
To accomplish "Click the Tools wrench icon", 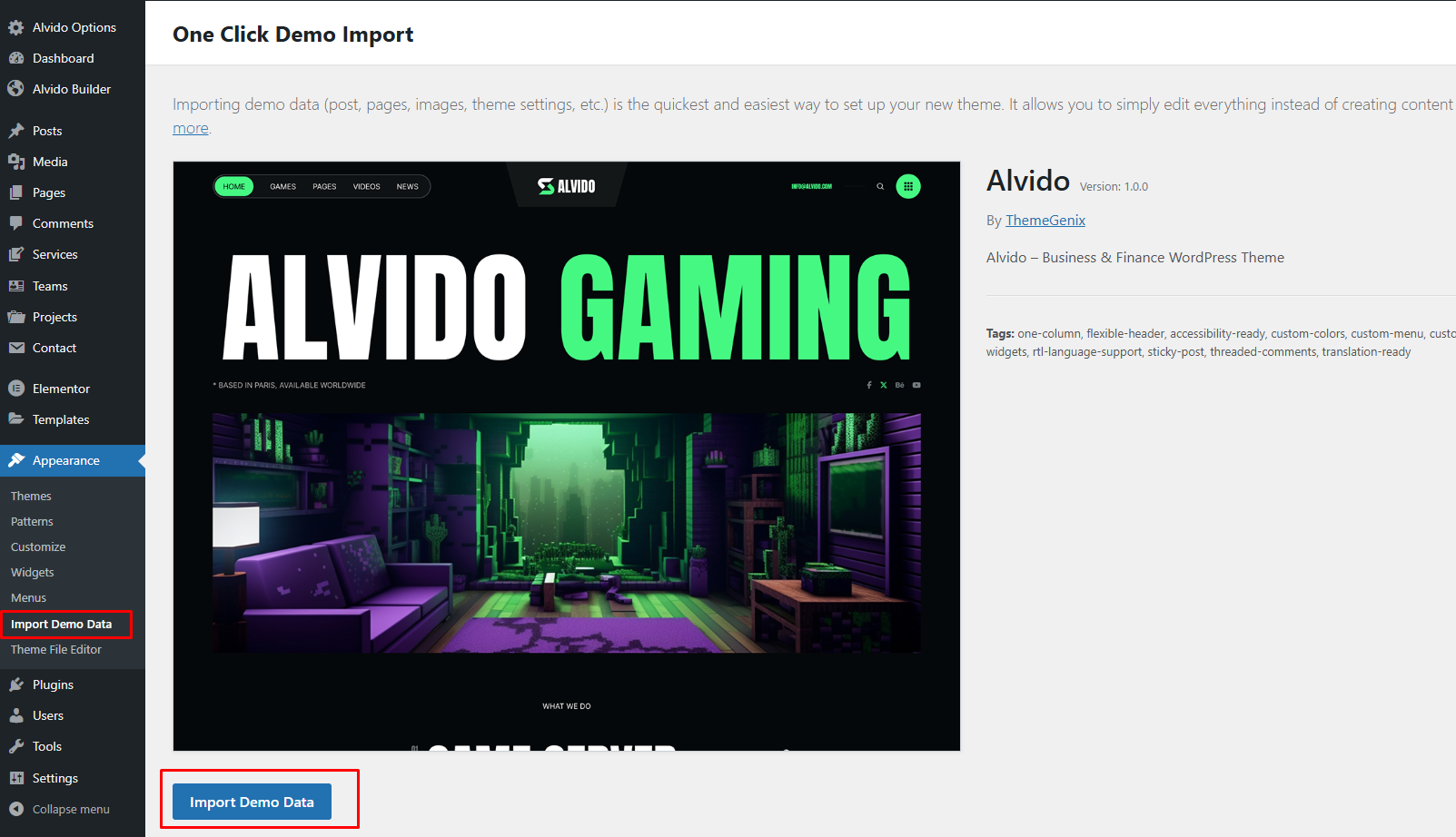I will (16, 746).
